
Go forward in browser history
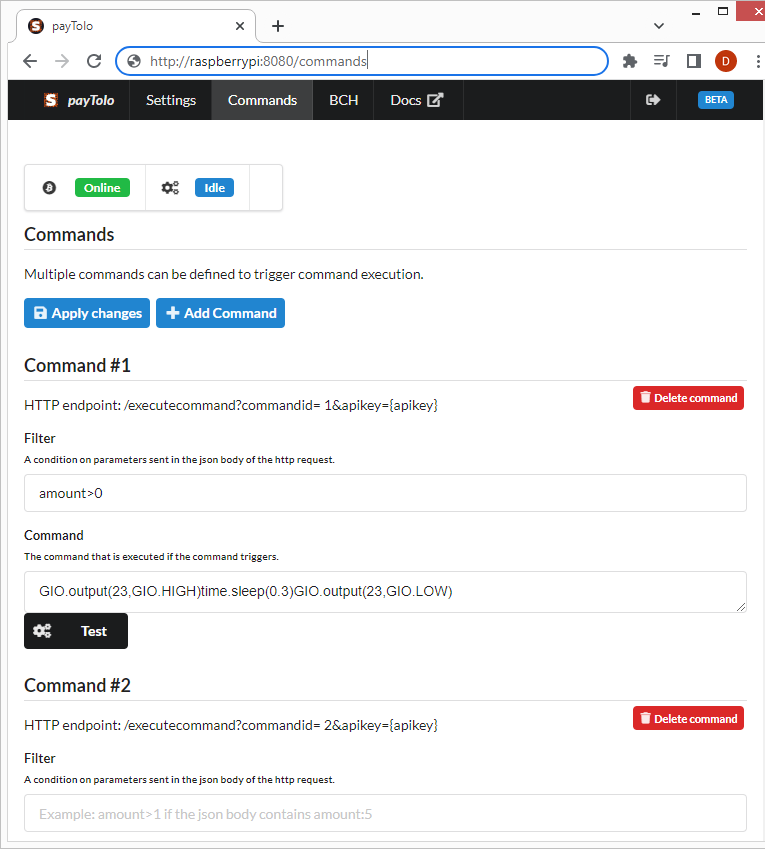(x=62, y=61)
